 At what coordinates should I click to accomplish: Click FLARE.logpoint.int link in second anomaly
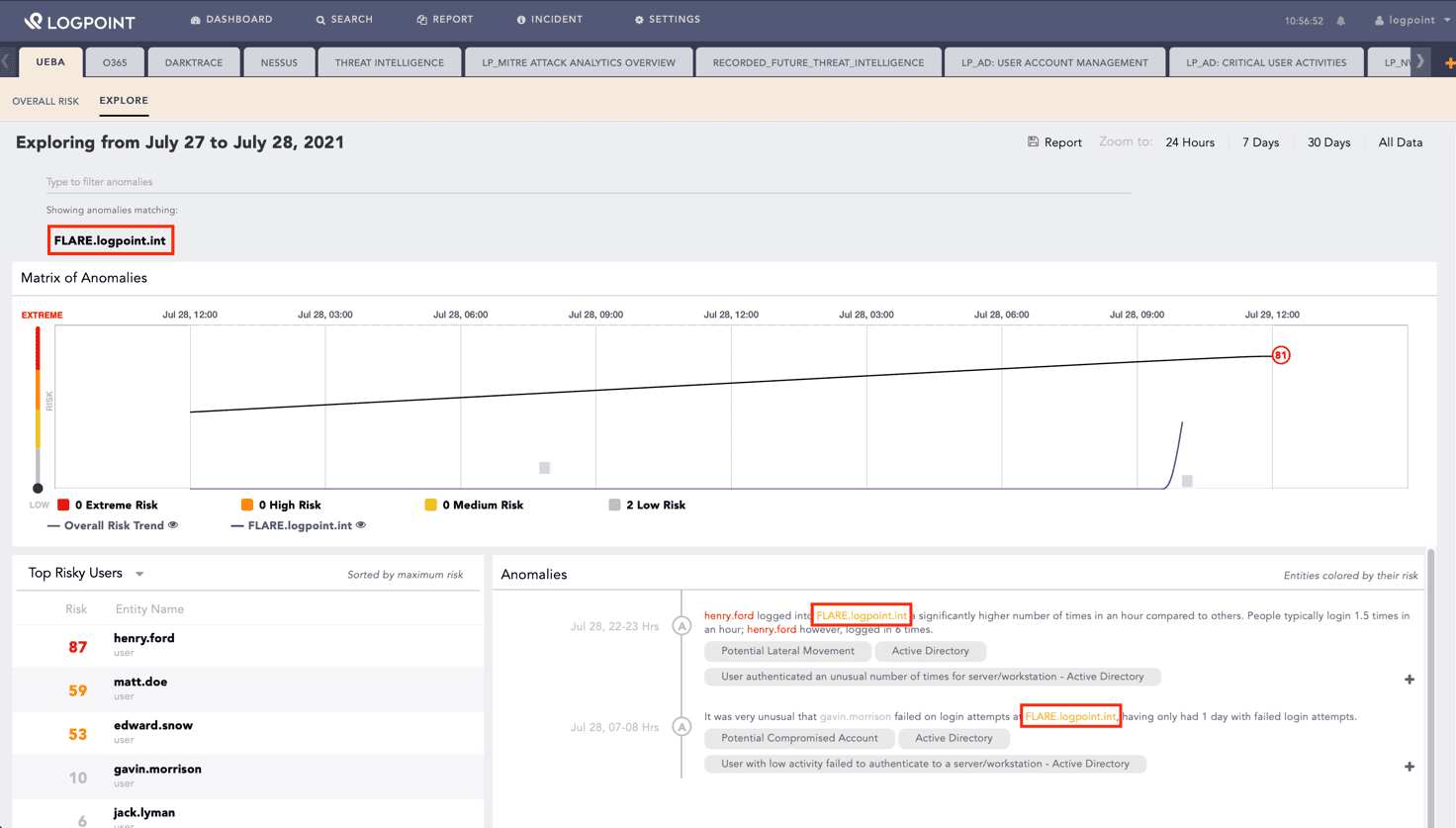point(1071,716)
